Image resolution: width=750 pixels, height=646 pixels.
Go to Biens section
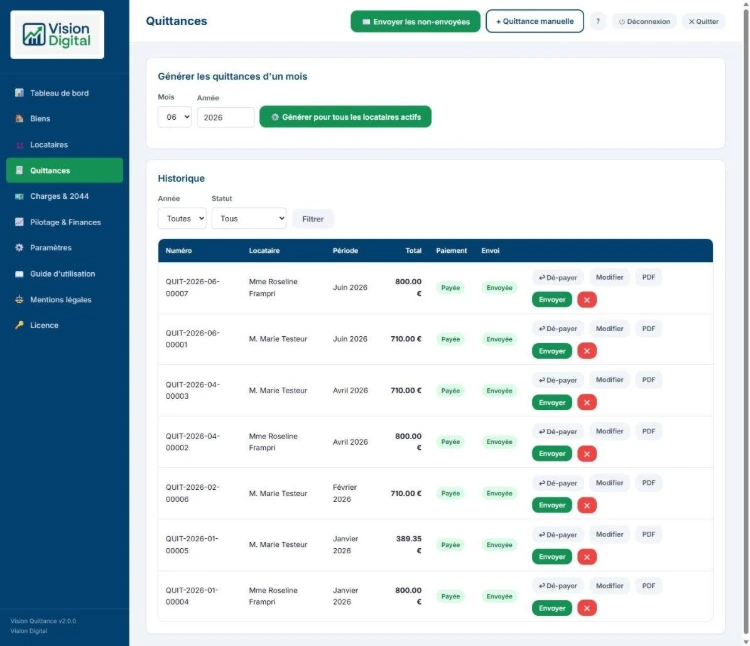coord(64,119)
